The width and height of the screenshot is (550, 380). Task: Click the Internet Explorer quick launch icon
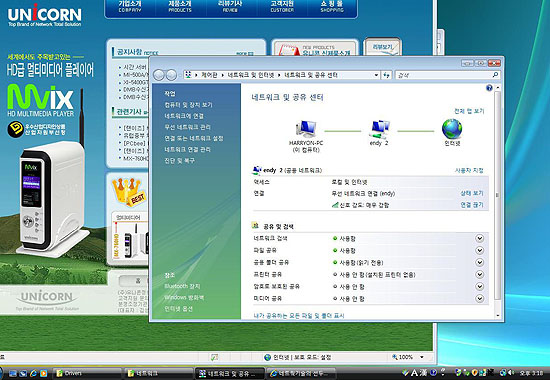click(33, 373)
